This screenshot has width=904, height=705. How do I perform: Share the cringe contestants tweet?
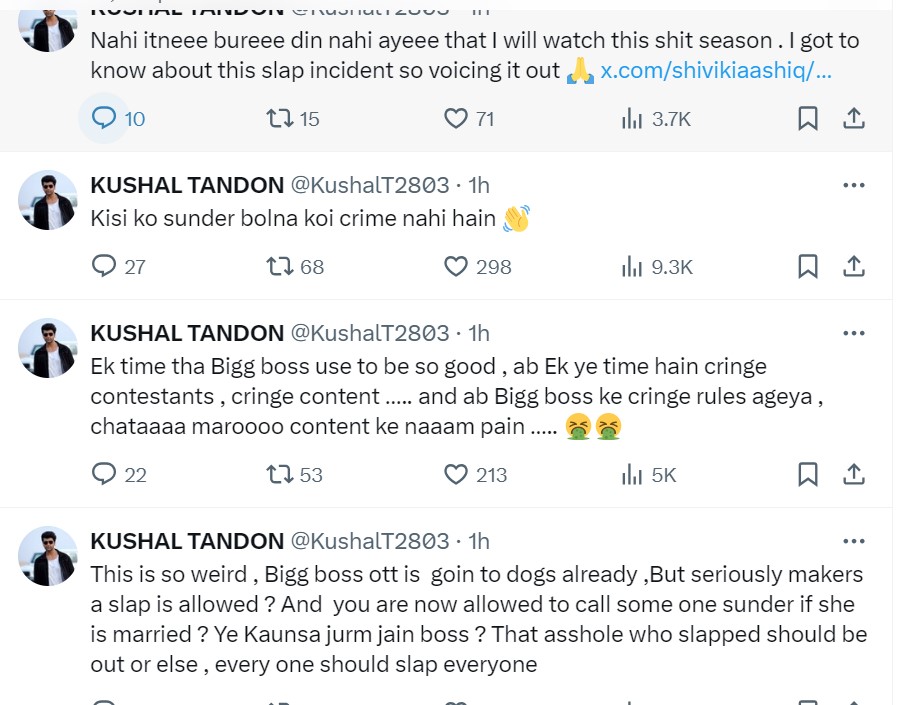point(854,474)
